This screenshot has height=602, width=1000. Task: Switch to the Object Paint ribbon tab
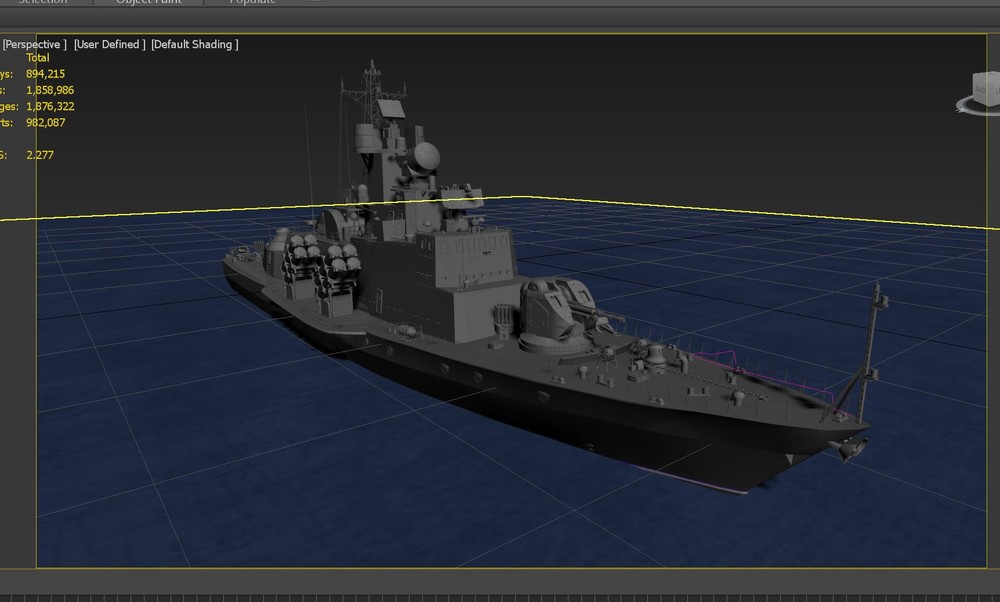pos(148,2)
